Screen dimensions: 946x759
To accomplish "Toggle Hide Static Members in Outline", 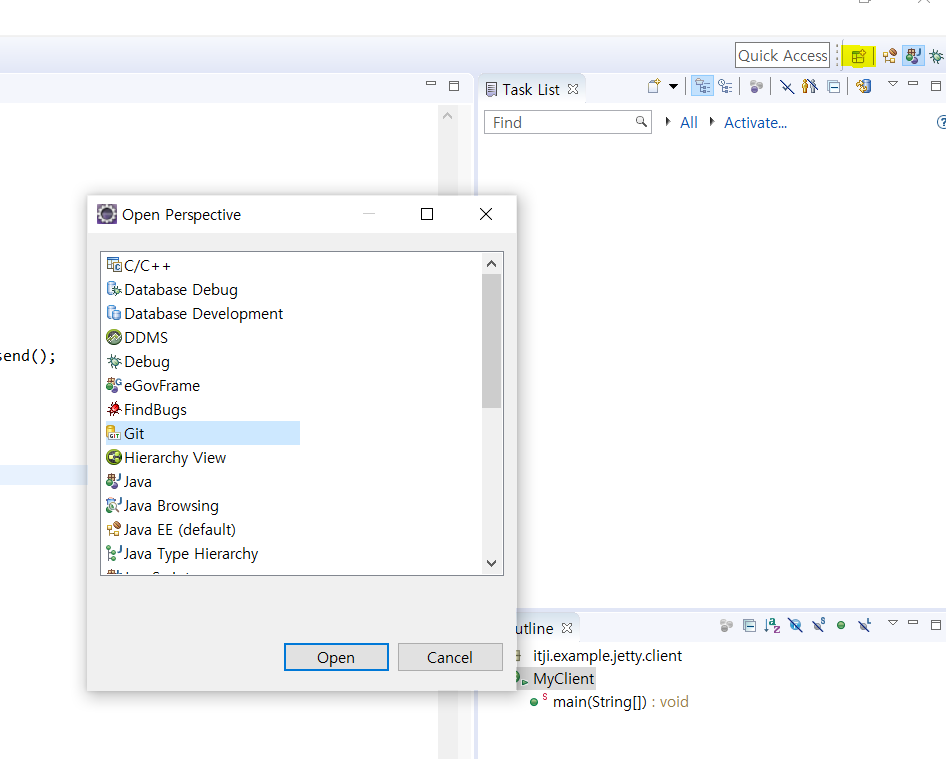I will (x=818, y=625).
